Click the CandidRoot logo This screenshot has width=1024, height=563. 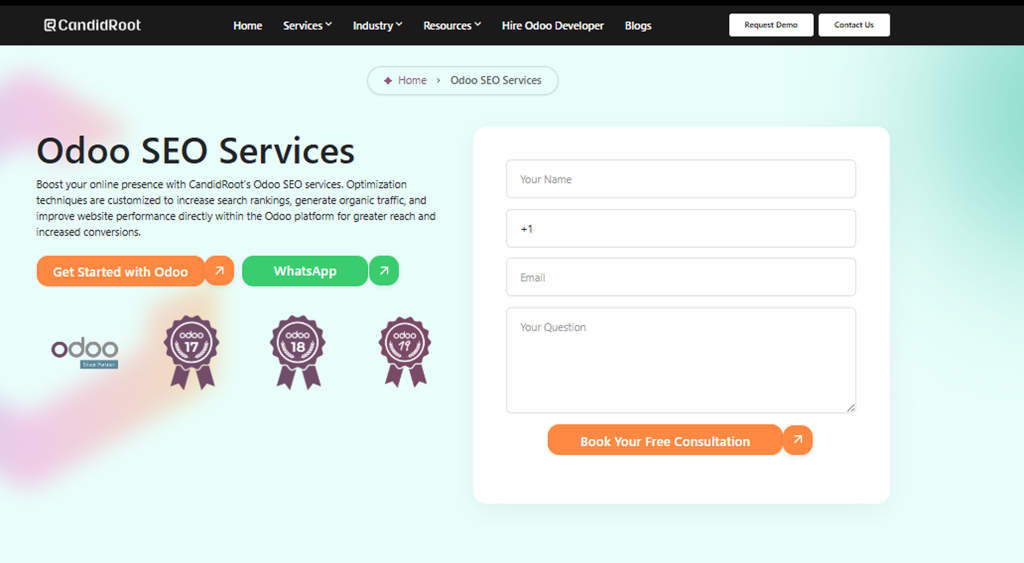click(92, 25)
